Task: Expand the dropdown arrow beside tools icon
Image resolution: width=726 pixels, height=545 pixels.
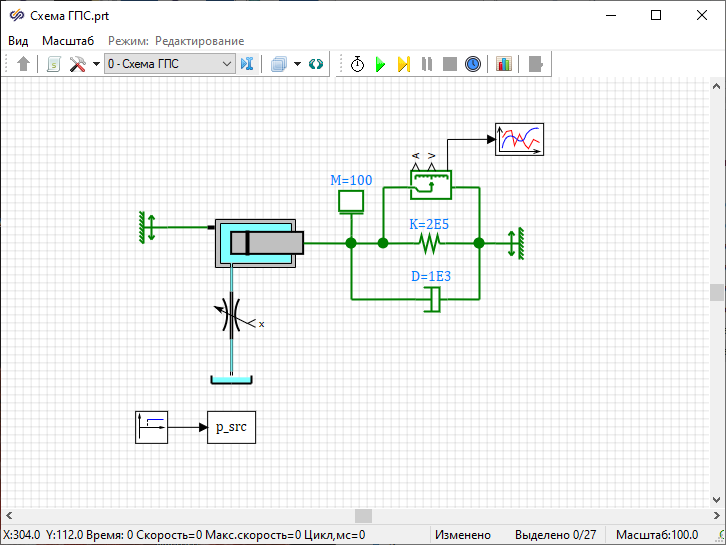Action: coord(96,64)
